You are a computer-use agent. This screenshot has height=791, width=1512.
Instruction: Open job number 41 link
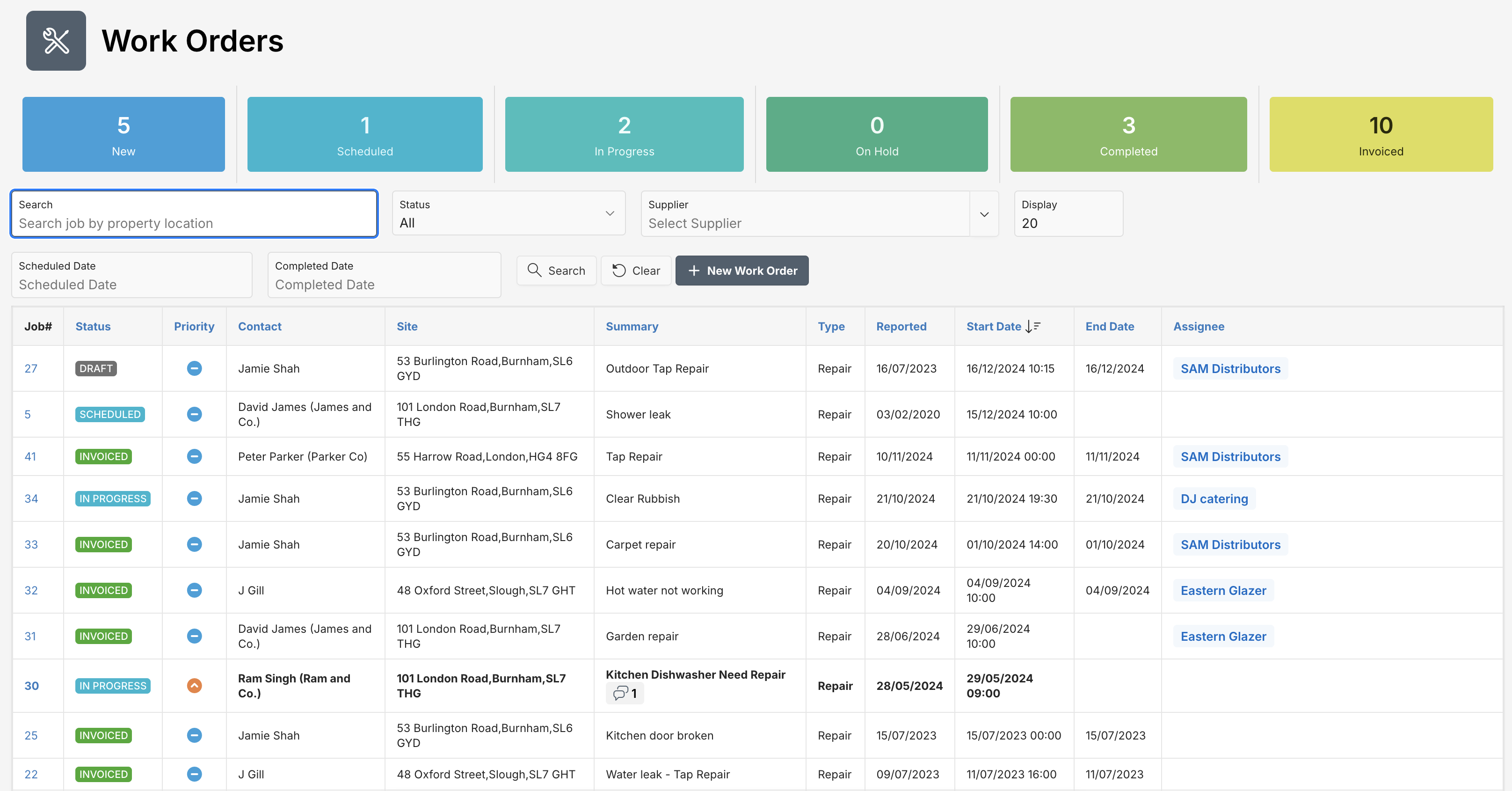pos(30,456)
